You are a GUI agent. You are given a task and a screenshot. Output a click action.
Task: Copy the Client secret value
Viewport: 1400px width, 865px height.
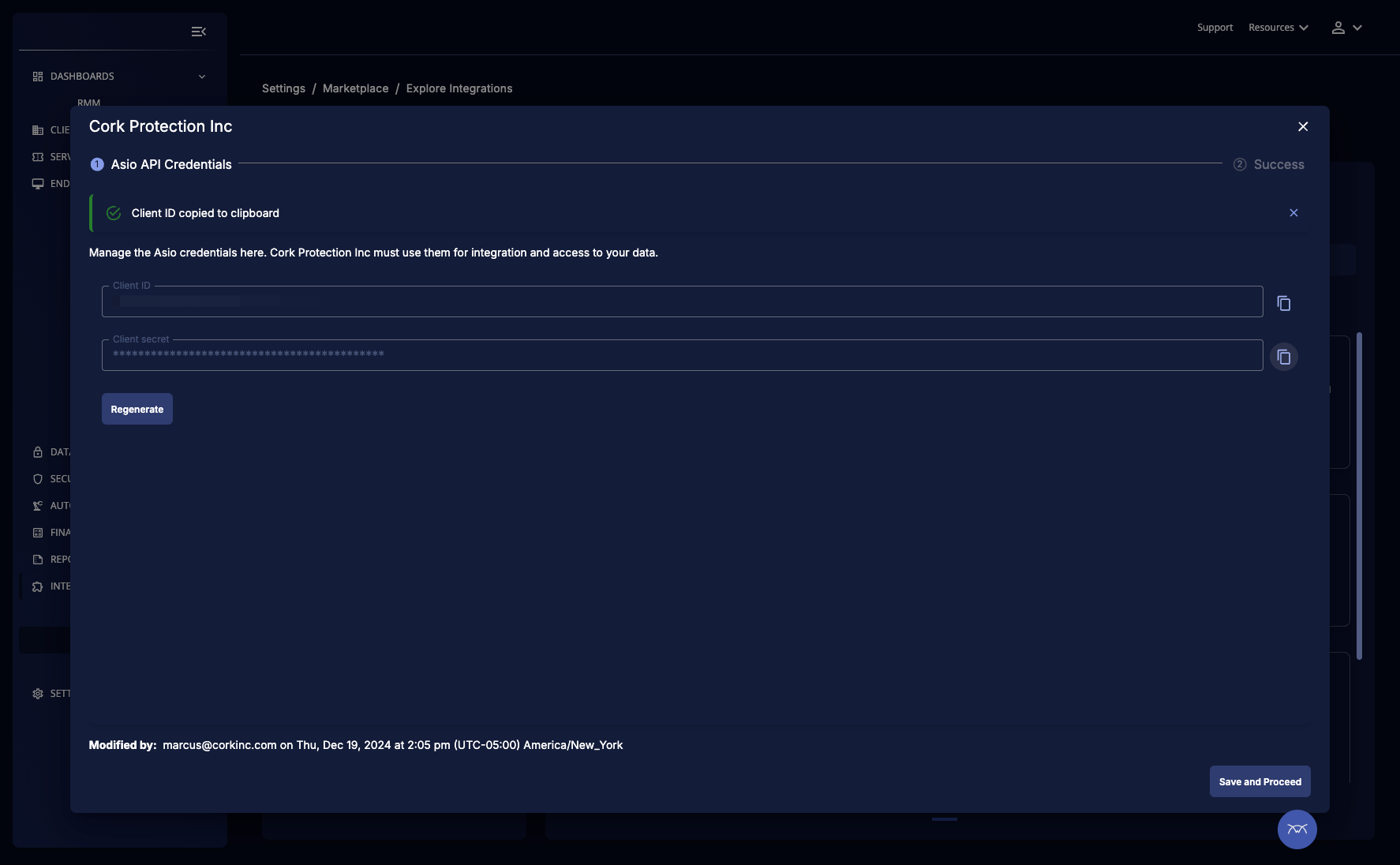pos(1284,357)
